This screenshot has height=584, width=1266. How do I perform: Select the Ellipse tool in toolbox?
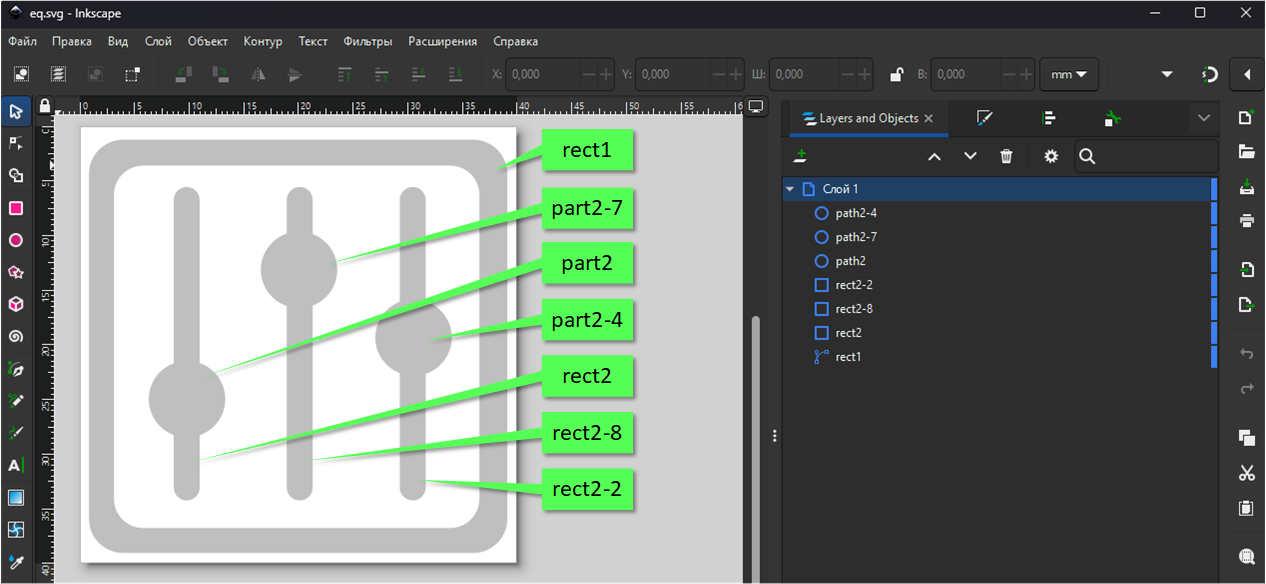coord(16,240)
